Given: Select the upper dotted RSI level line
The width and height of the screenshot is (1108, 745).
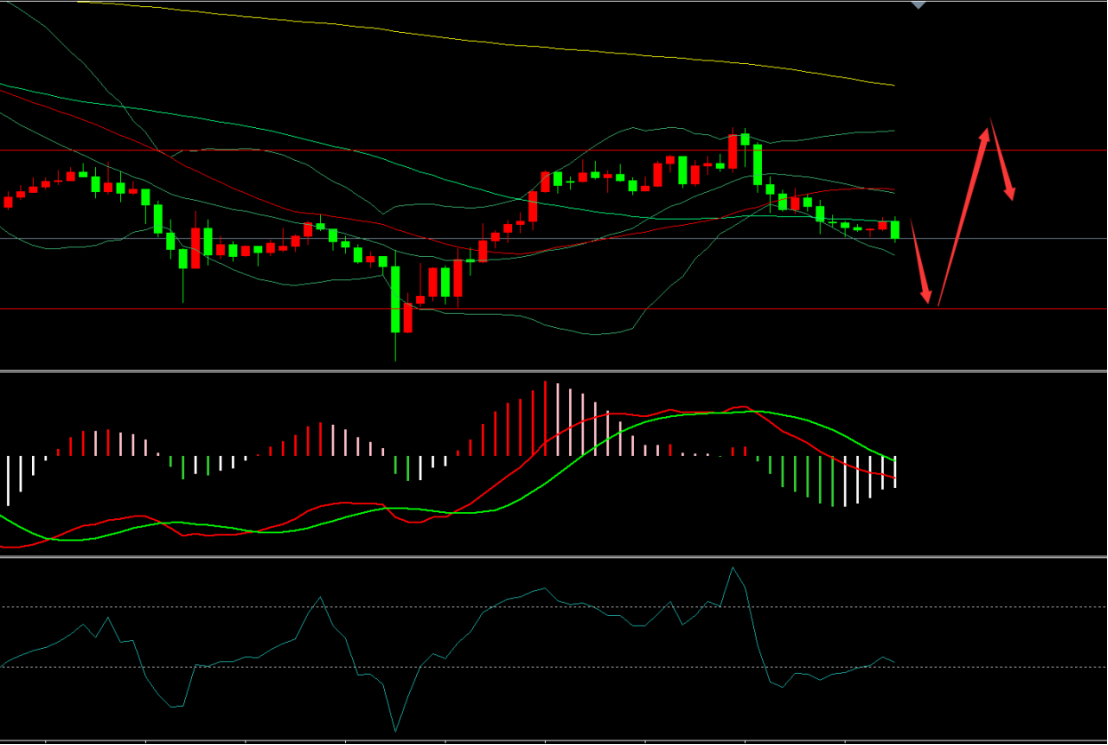Looking at the screenshot, I should 554,607.
